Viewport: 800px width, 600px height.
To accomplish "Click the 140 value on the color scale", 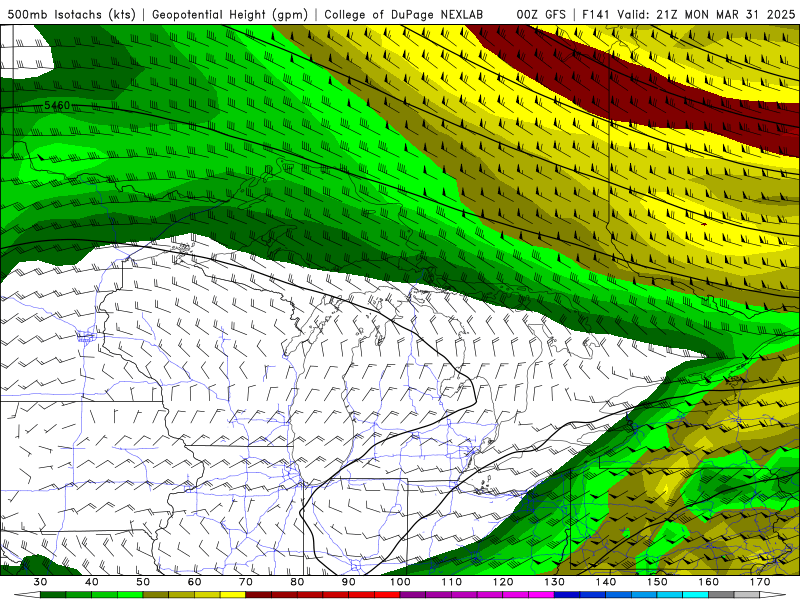I will (606, 582).
